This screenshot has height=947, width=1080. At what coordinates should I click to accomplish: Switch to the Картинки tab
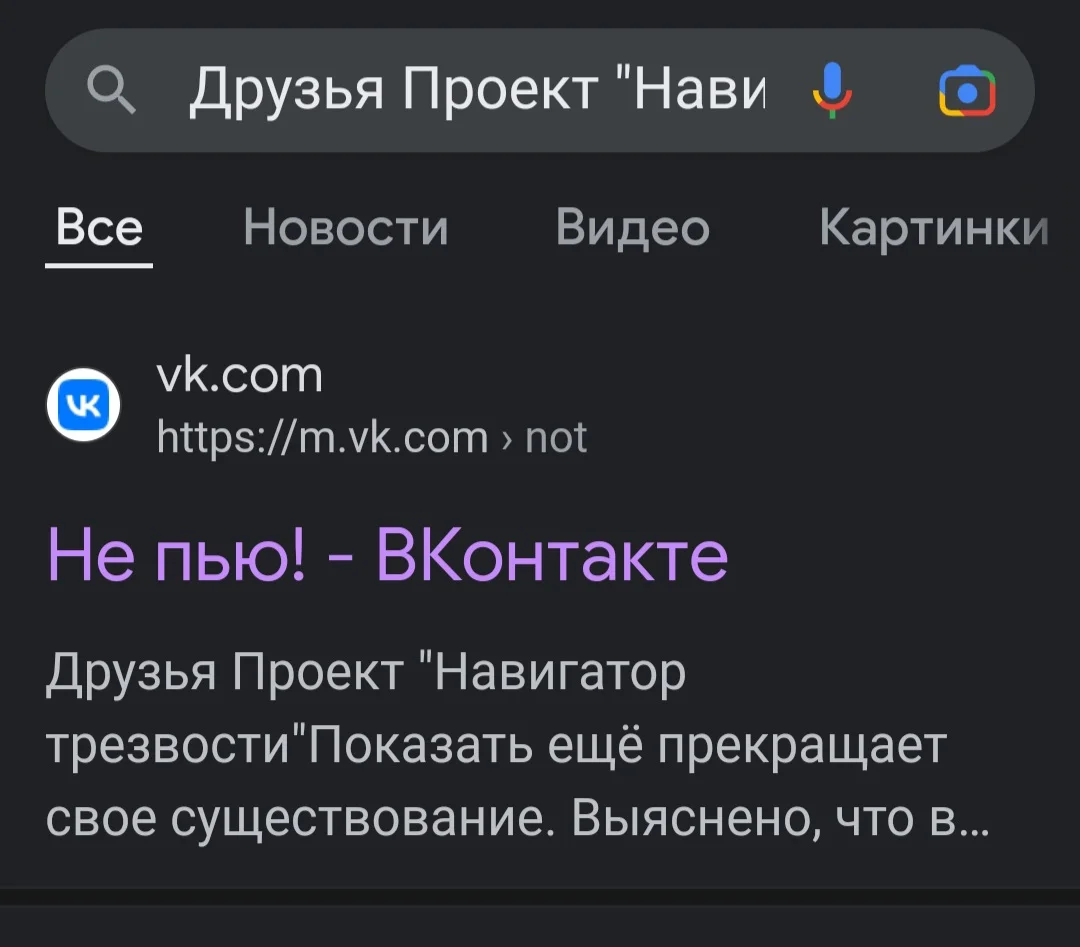coord(932,228)
